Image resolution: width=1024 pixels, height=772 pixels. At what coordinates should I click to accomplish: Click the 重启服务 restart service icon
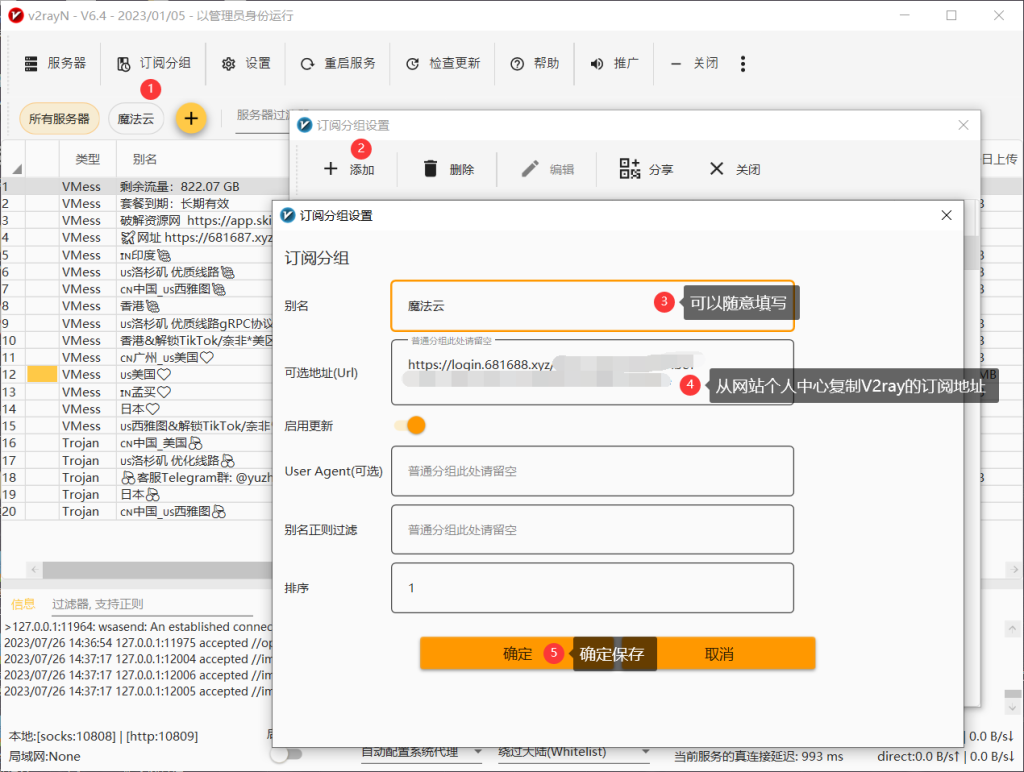click(x=308, y=63)
